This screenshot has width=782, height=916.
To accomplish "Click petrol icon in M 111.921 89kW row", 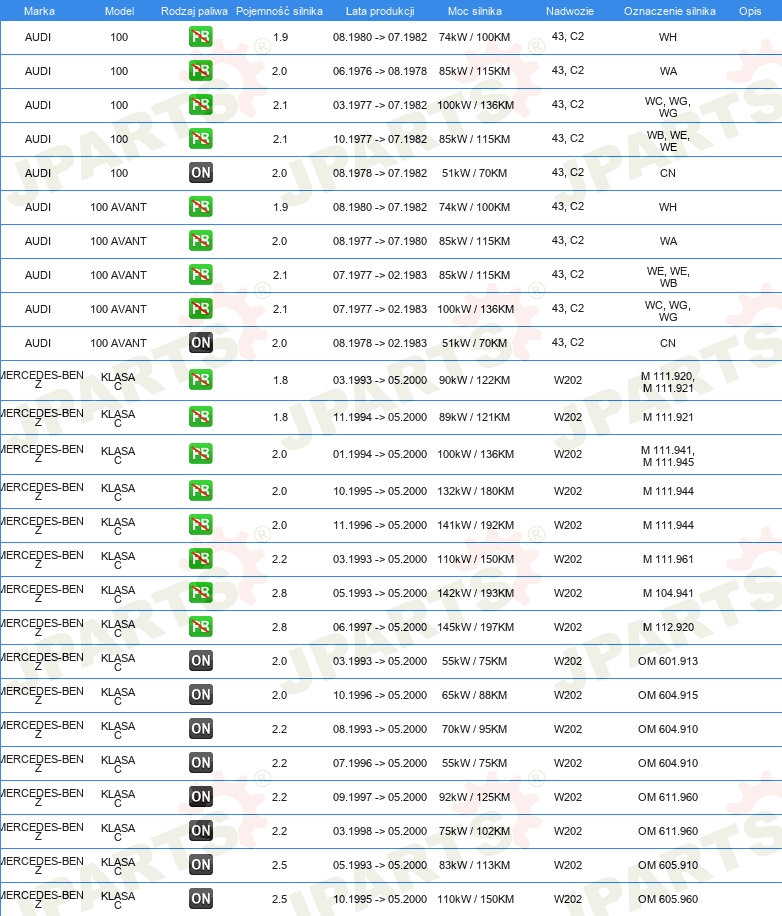I will click(x=200, y=417).
